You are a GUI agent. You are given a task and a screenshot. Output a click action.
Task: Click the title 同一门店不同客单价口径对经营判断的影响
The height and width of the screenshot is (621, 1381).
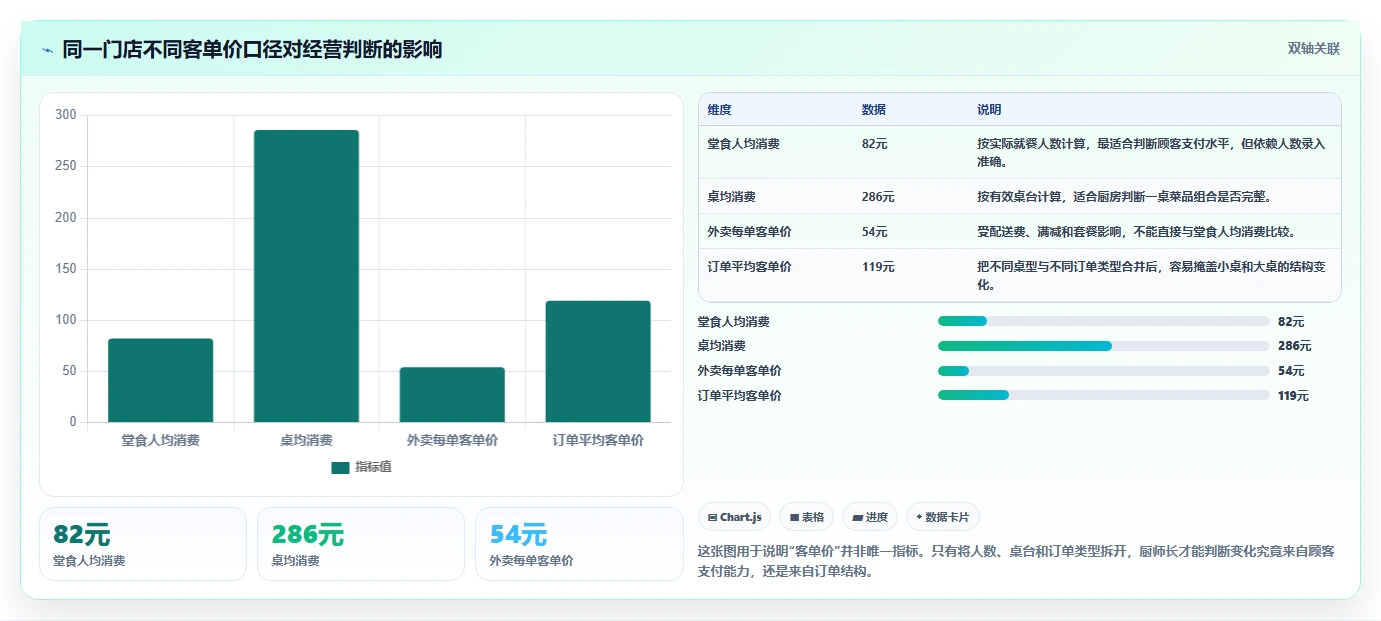click(252, 50)
